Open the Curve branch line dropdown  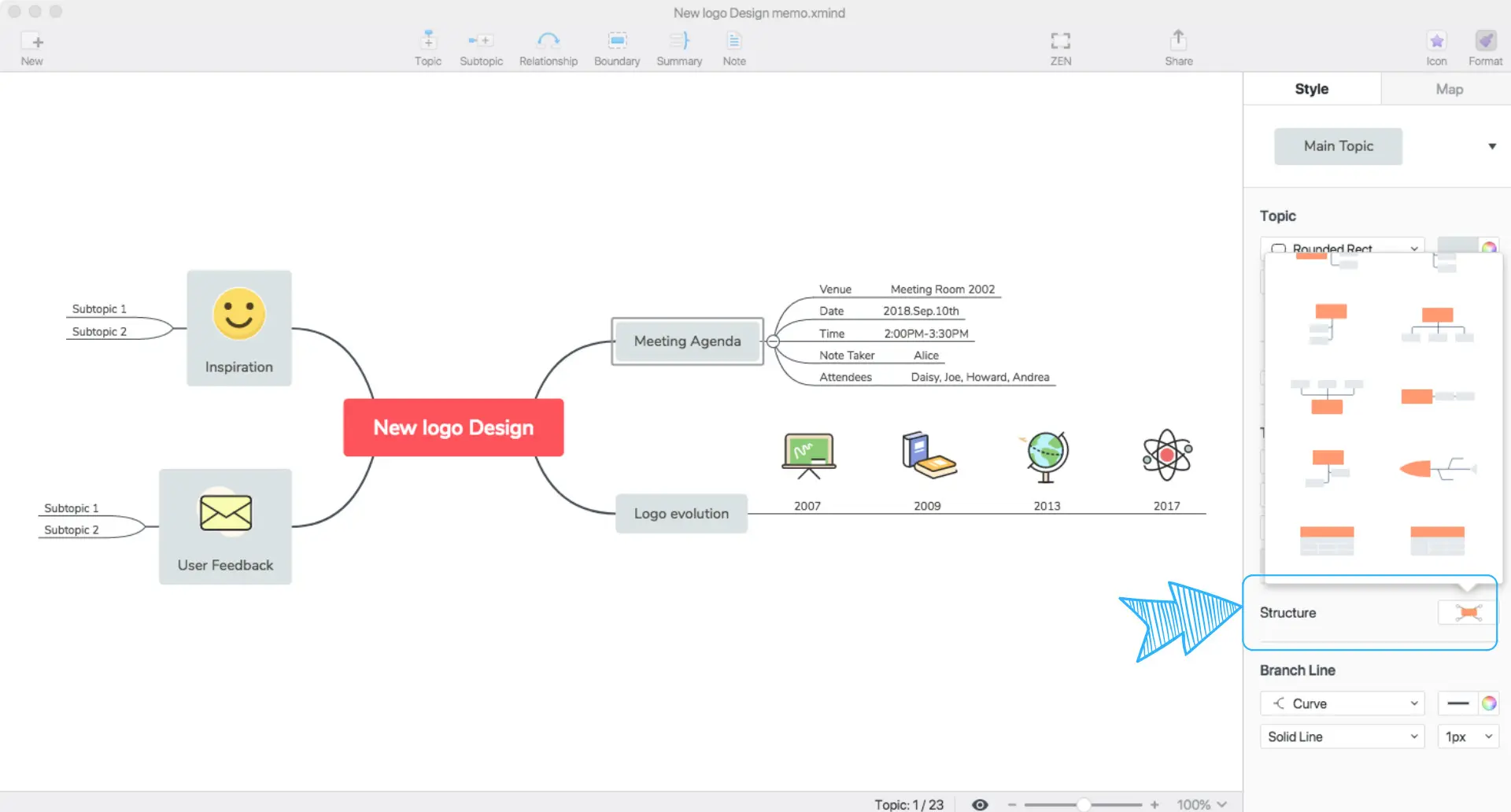1343,703
